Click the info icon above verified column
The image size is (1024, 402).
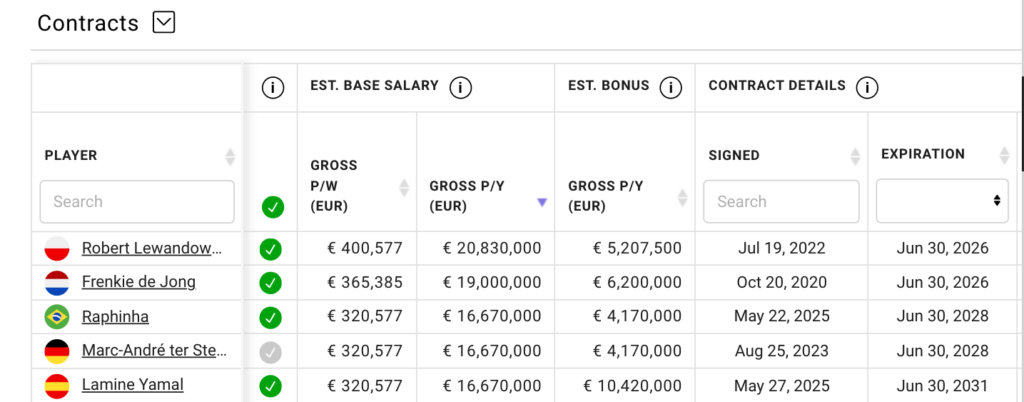point(272,87)
